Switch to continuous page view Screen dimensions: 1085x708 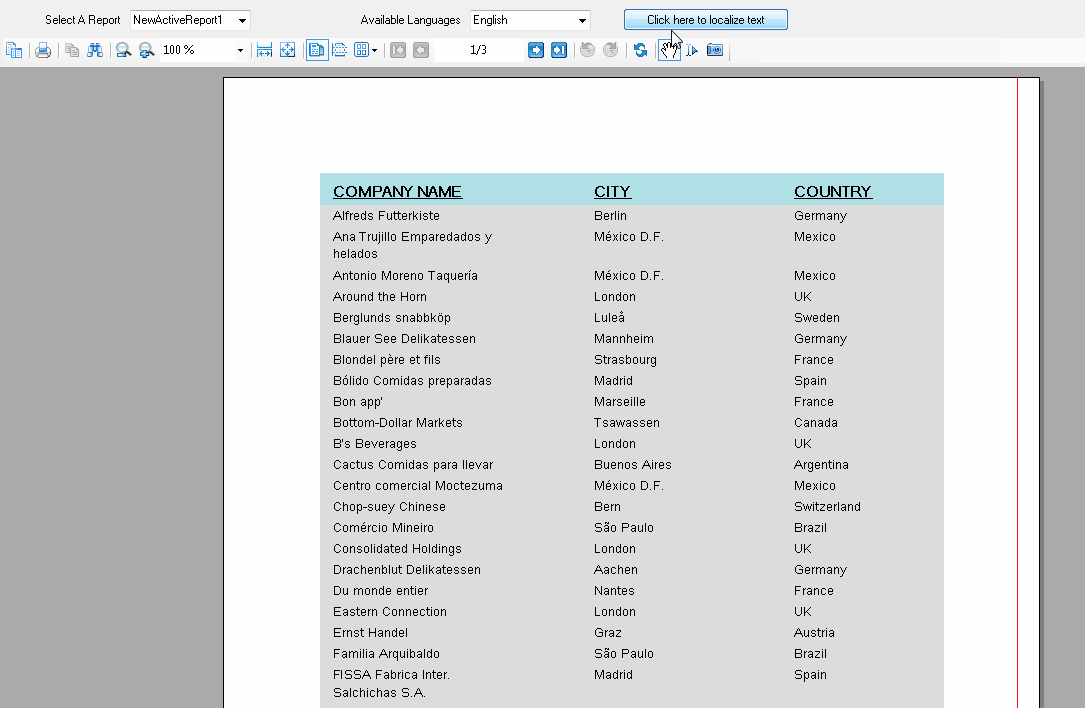[340, 50]
